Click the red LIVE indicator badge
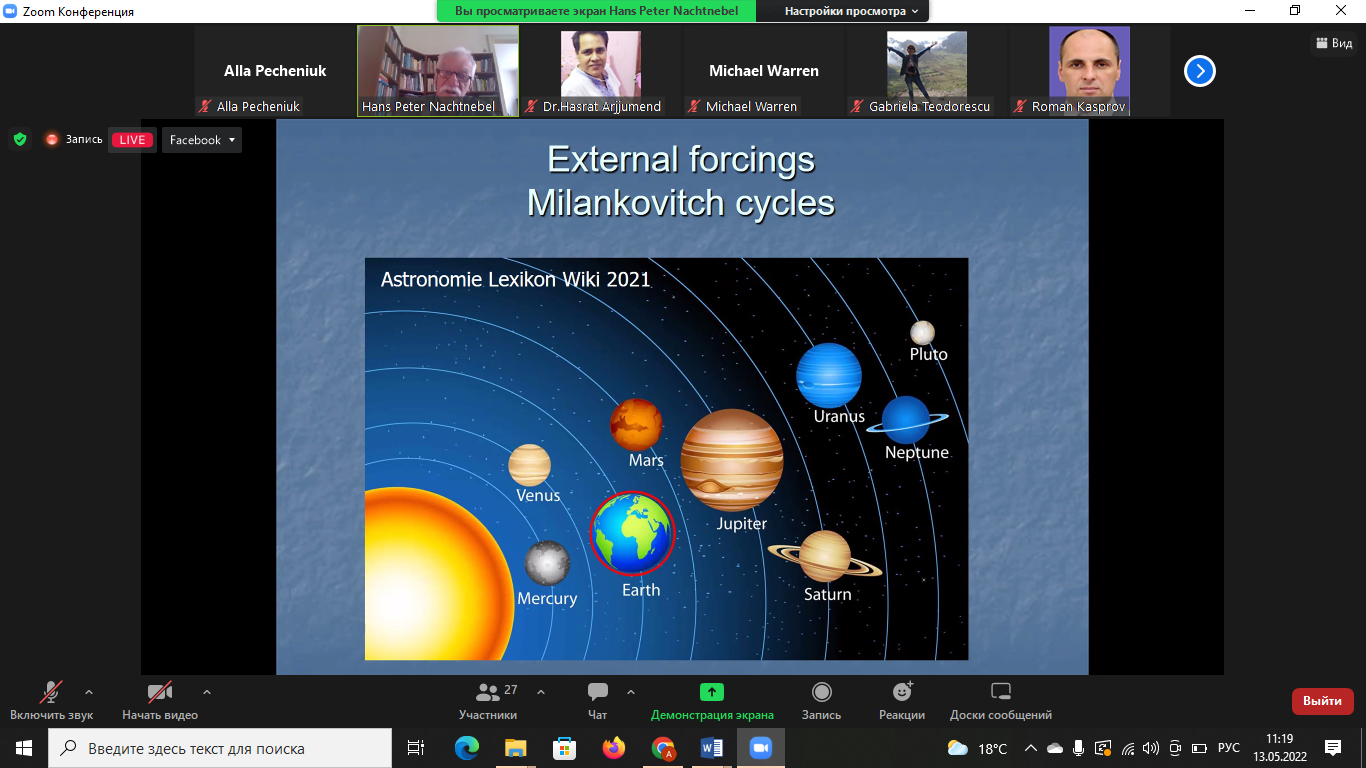 [132, 140]
